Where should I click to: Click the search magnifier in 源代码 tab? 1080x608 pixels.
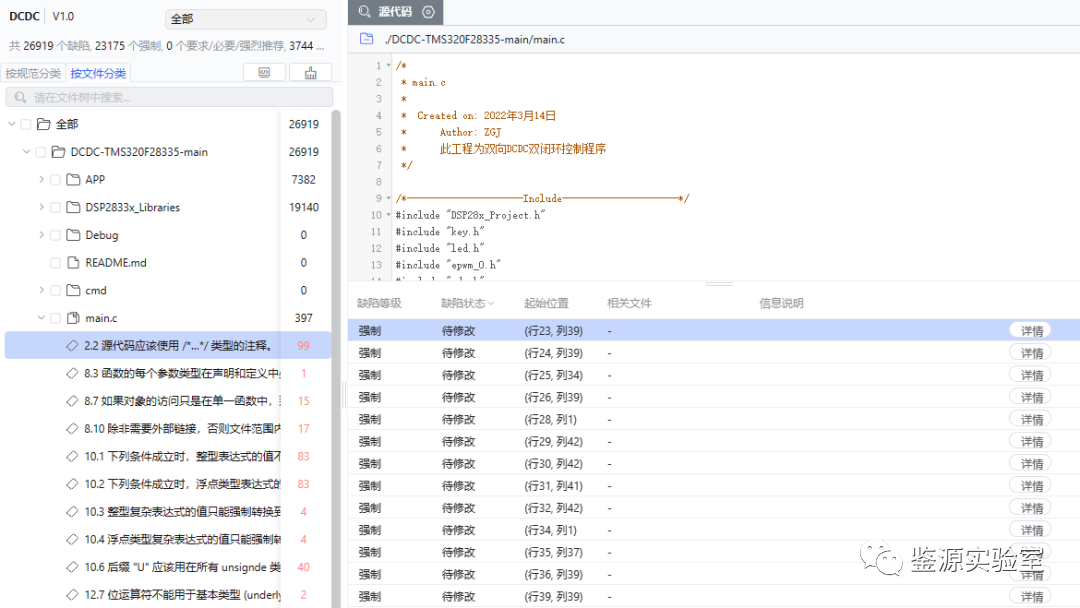tap(364, 12)
